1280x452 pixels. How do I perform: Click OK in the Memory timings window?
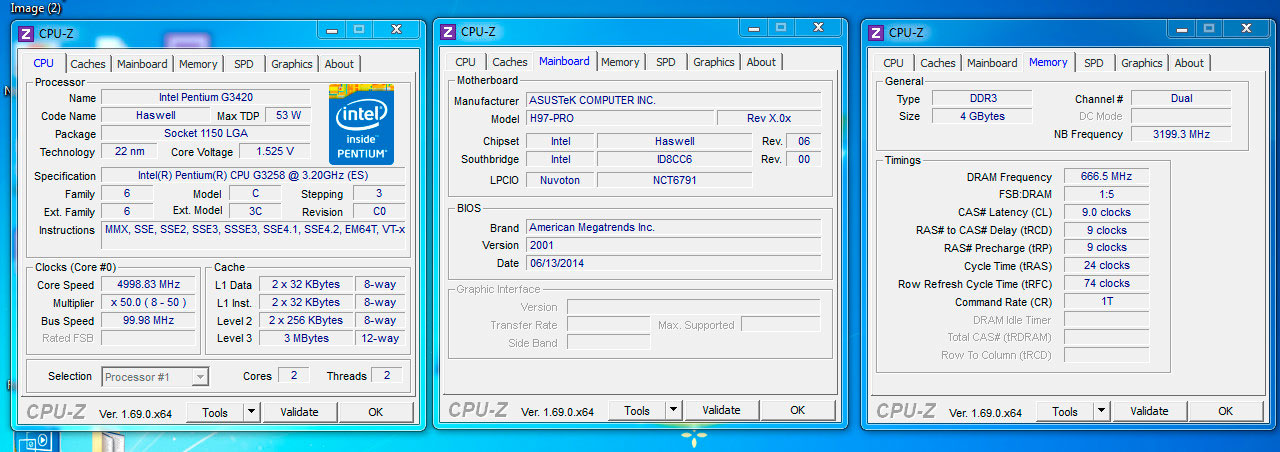[1225, 411]
